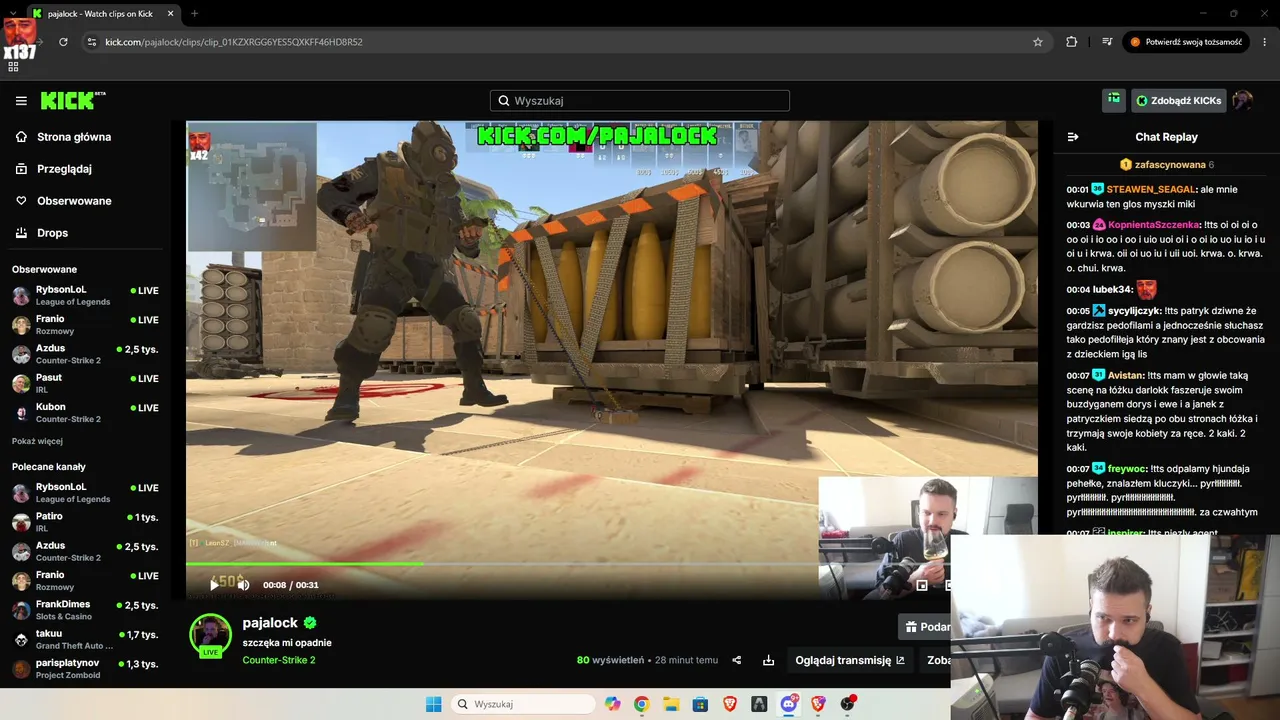The image size is (1280, 720).
Task: Mute the clip volume
Action: click(x=243, y=585)
